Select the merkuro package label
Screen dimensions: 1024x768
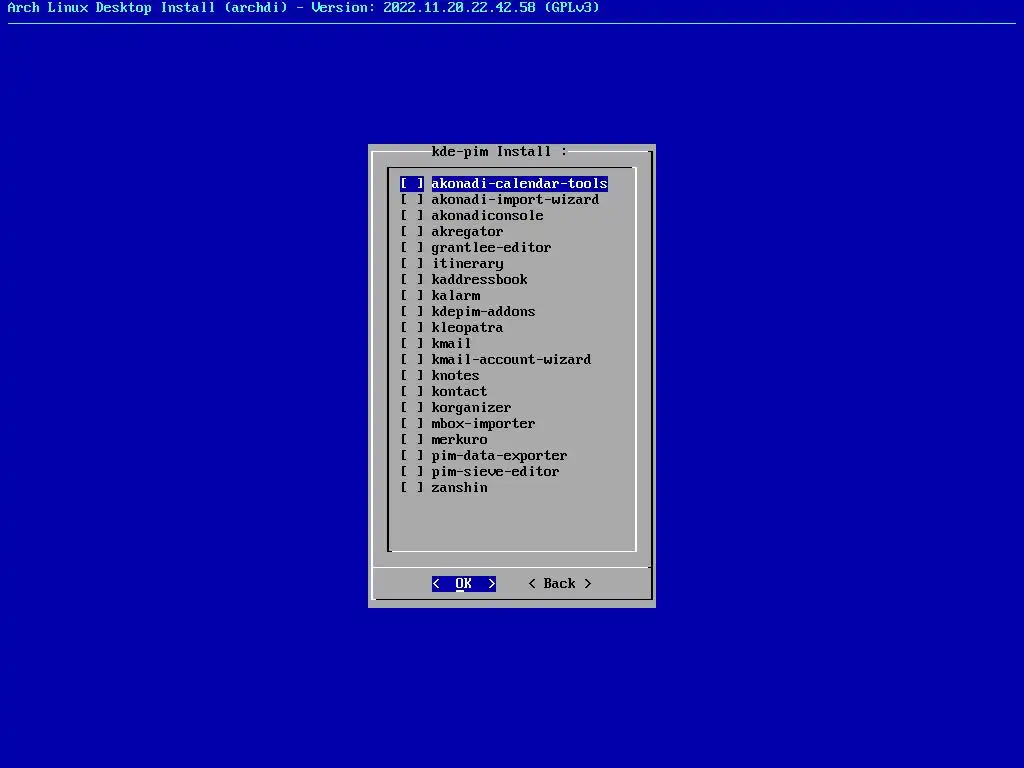(x=459, y=440)
